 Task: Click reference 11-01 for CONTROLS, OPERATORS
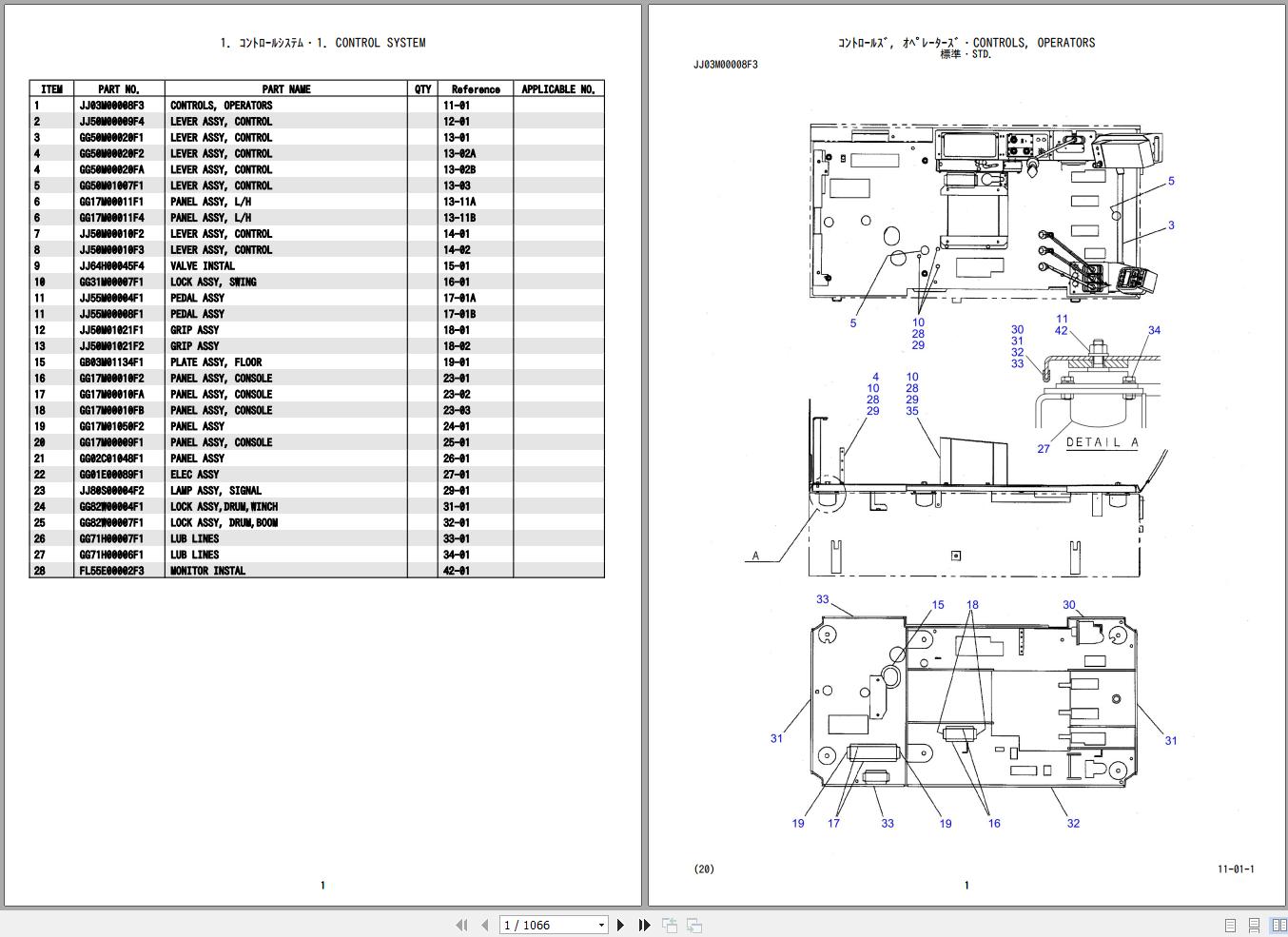pyautogui.click(x=457, y=106)
